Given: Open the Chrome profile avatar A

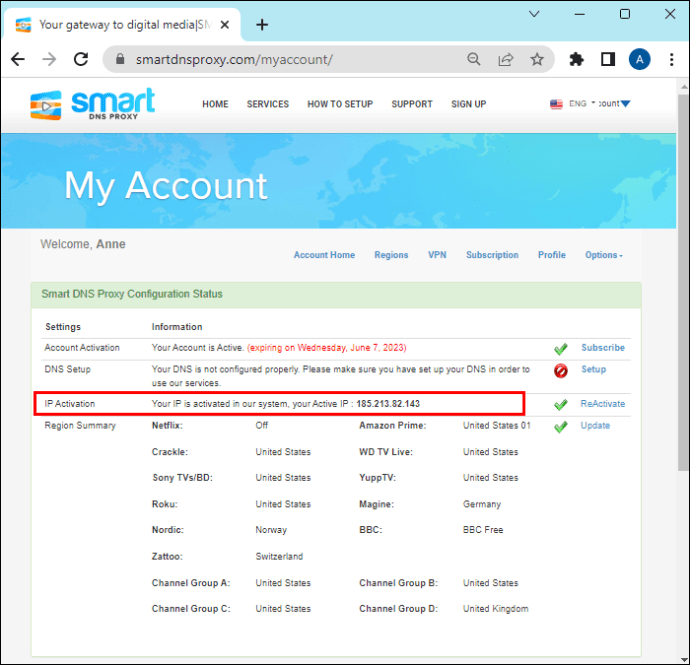Looking at the screenshot, I should pyautogui.click(x=639, y=59).
